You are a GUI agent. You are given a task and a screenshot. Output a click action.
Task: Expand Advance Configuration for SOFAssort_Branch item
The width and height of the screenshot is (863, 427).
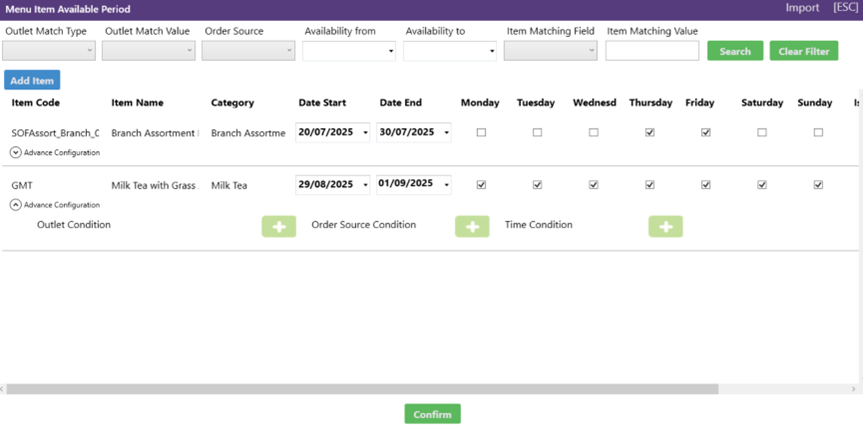(x=16, y=153)
